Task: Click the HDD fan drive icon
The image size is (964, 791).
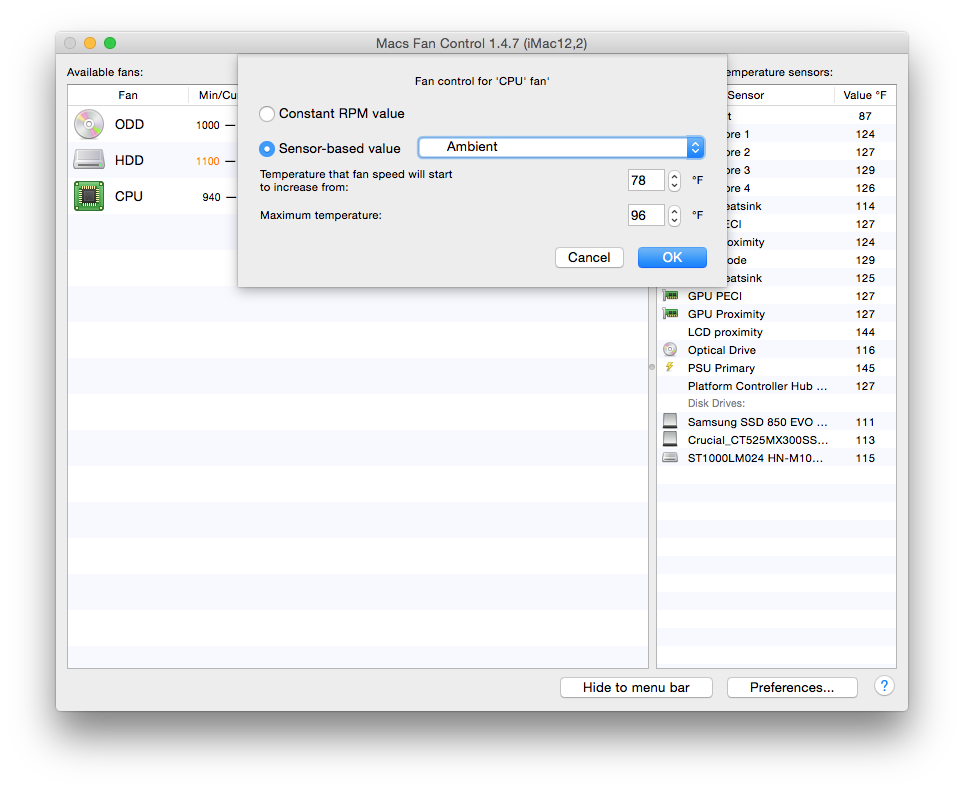Action: pos(89,160)
